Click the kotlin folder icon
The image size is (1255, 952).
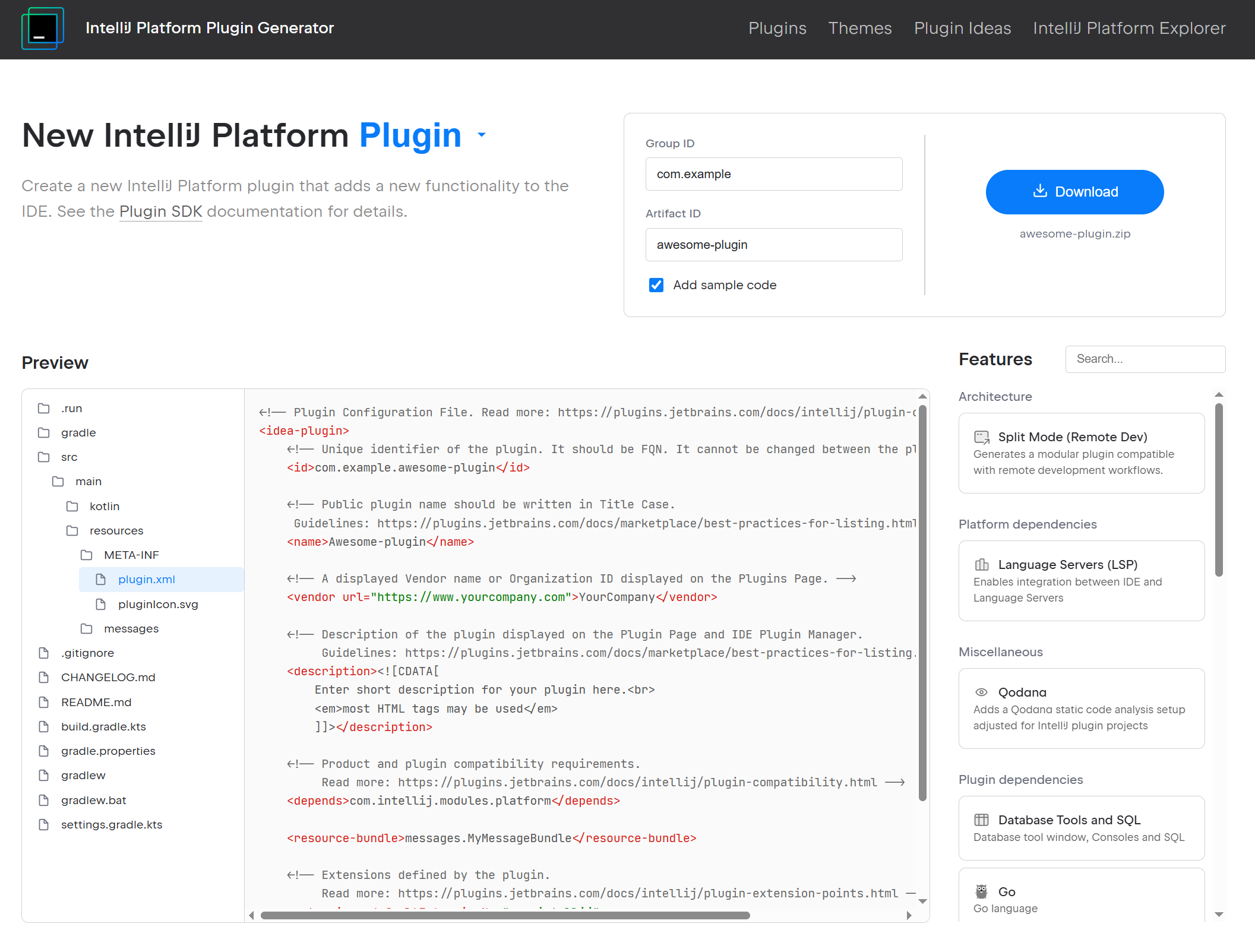72,507
